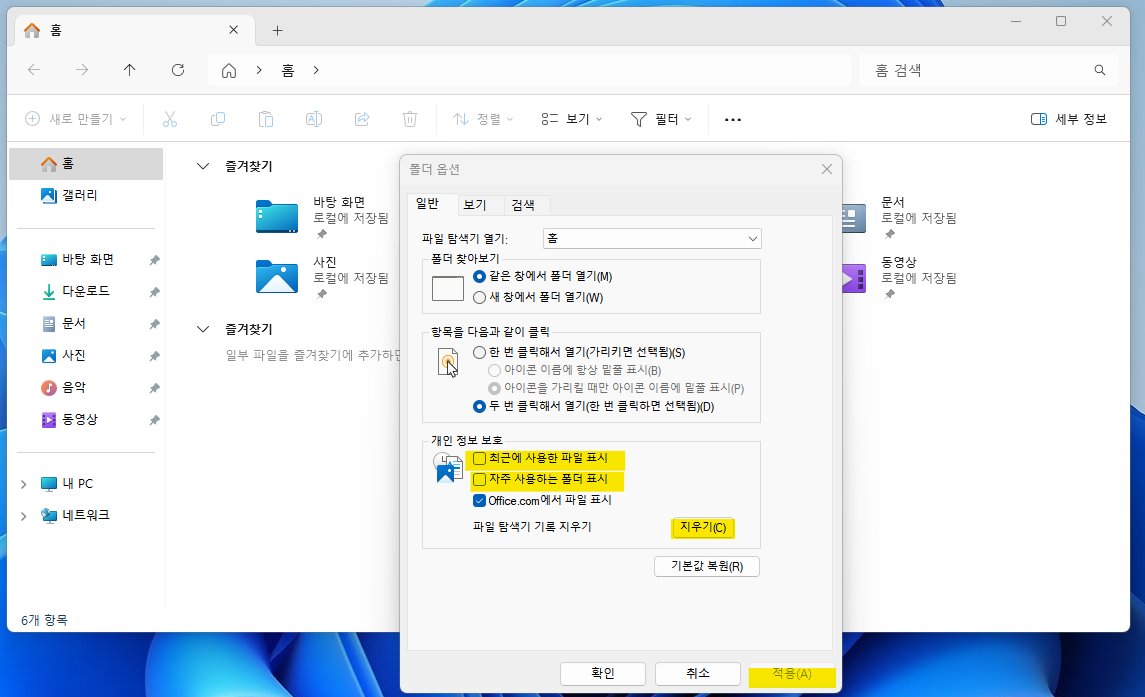Click chevron after 홈 in address bar
Image resolution: width=1145 pixels, height=697 pixels.
pos(315,70)
